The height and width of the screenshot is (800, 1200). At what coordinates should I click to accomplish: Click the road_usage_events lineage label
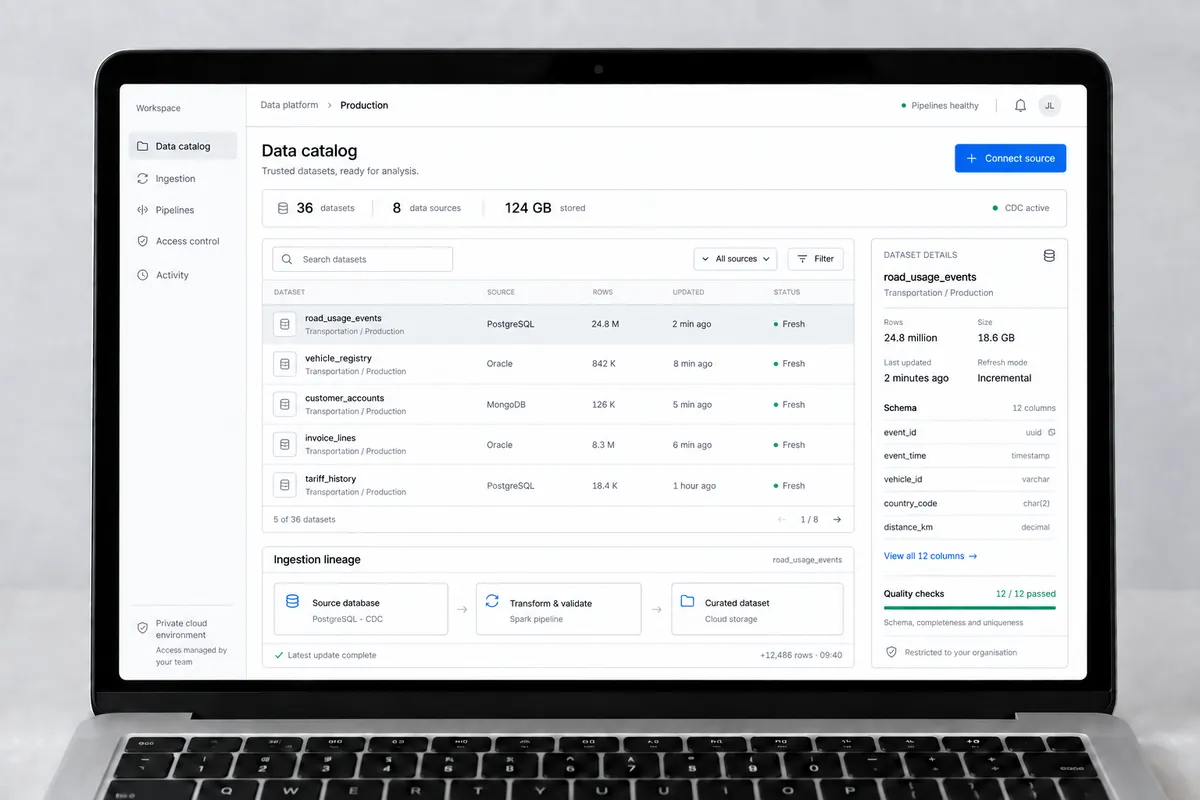pos(807,560)
